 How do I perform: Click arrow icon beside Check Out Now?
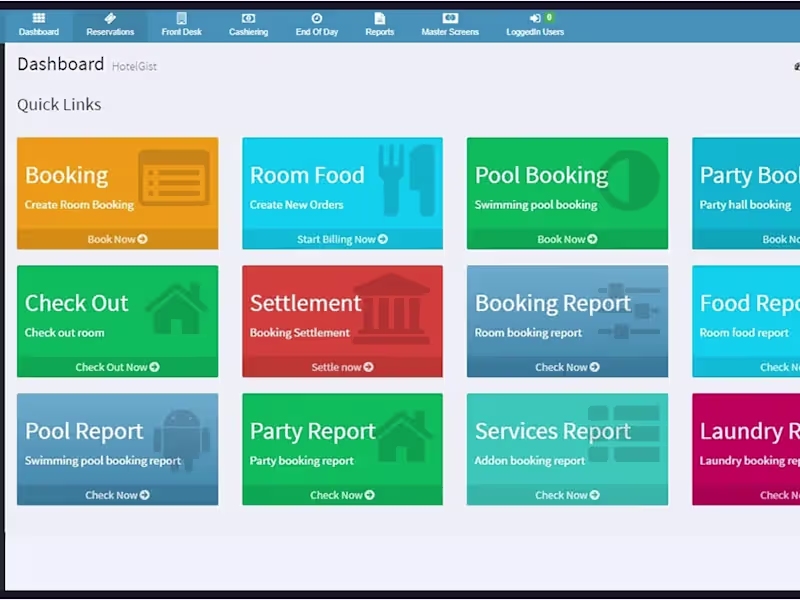[x=155, y=367]
